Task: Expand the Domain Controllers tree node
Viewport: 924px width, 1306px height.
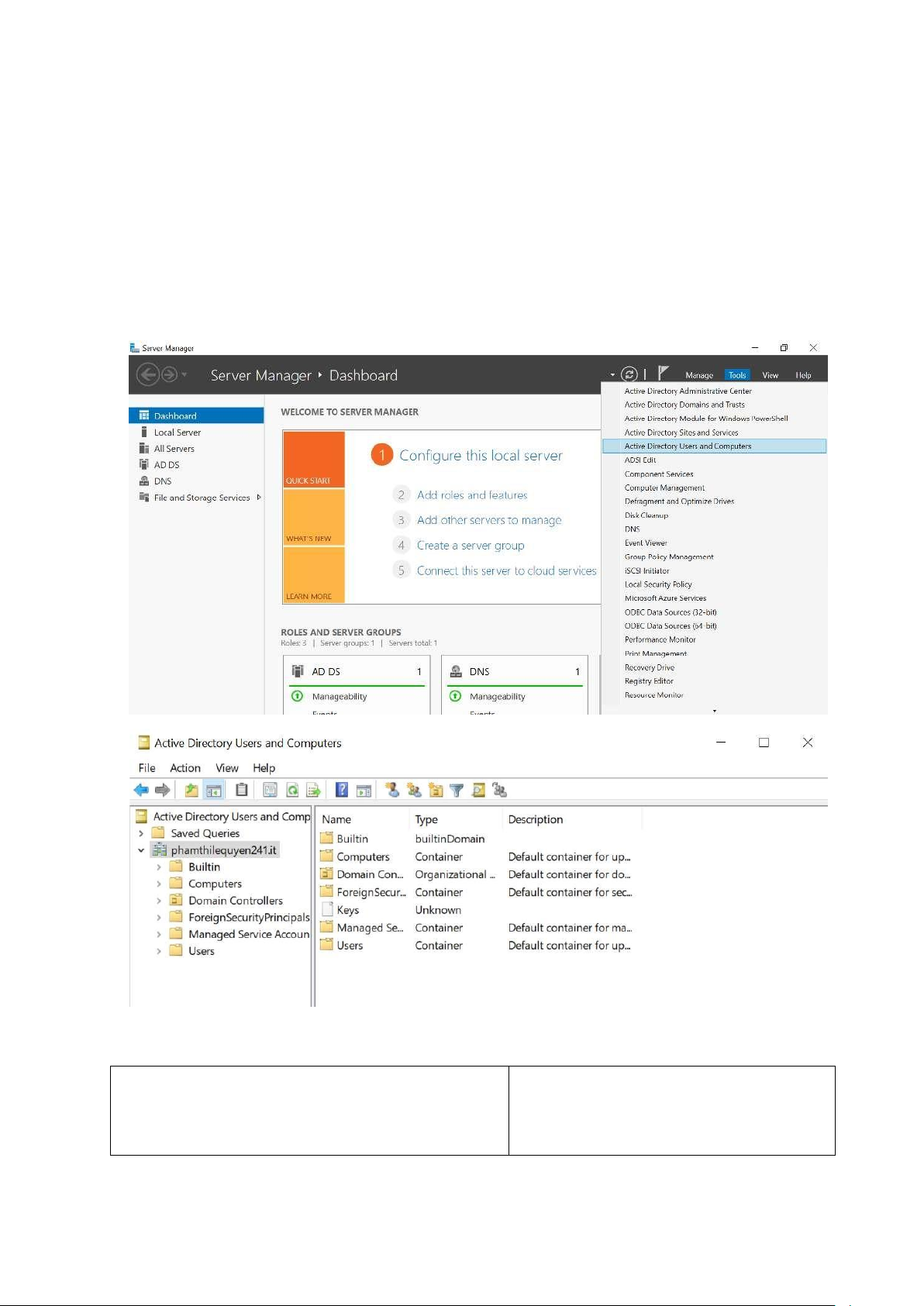Action: click(x=159, y=901)
